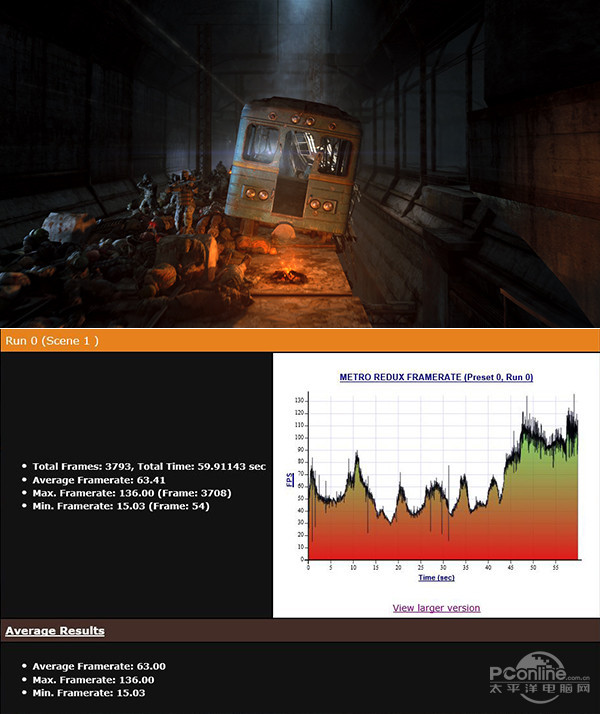Click the 'FPS' vertical axis label
The height and width of the screenshot is (714, 600).
point(290,479)
